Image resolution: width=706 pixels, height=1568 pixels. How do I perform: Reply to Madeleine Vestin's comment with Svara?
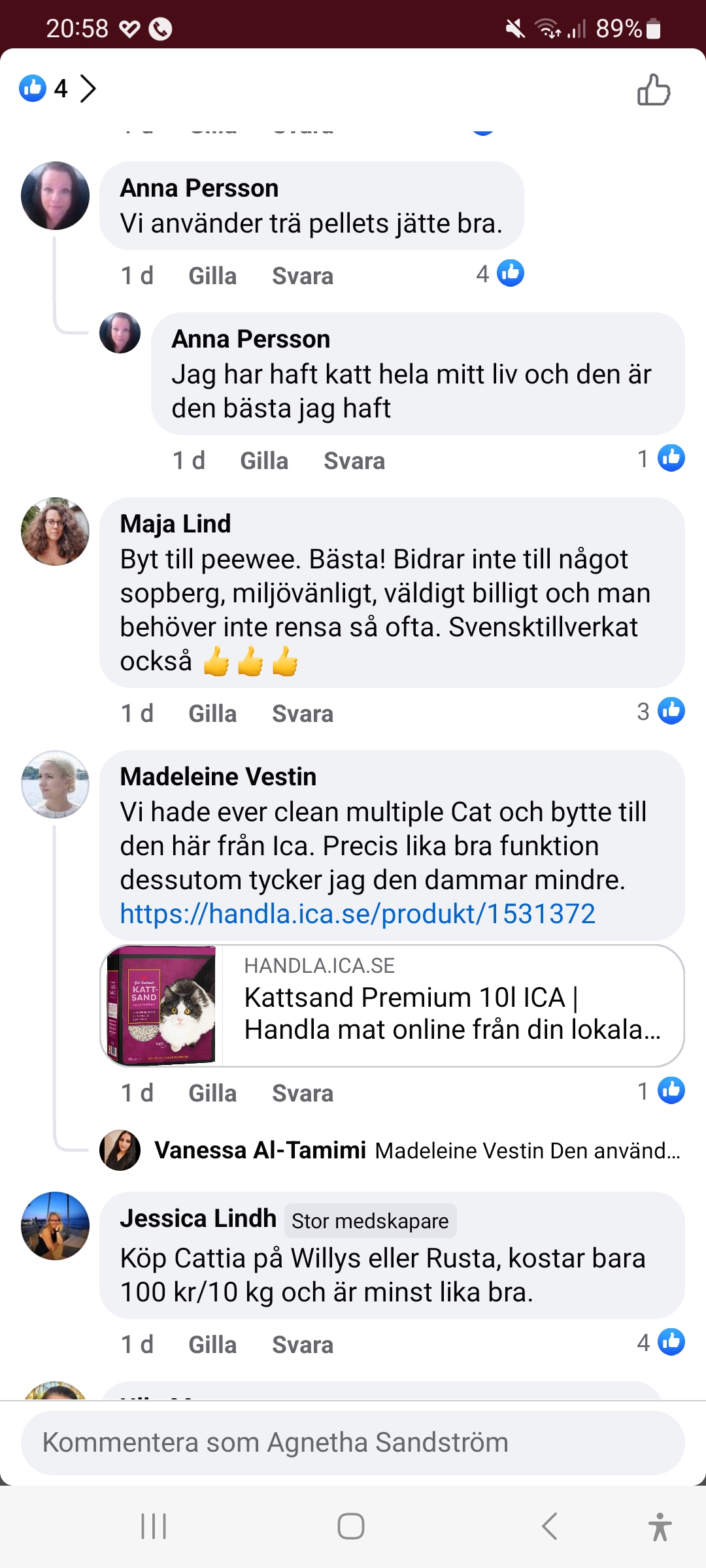pyautogui.click(x=303, y=1094)
